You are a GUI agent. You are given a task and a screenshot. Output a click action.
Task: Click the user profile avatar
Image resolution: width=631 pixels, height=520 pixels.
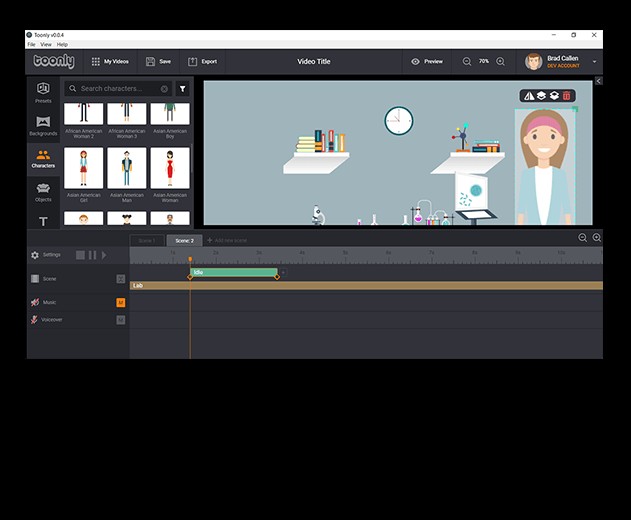pos(534,62)
